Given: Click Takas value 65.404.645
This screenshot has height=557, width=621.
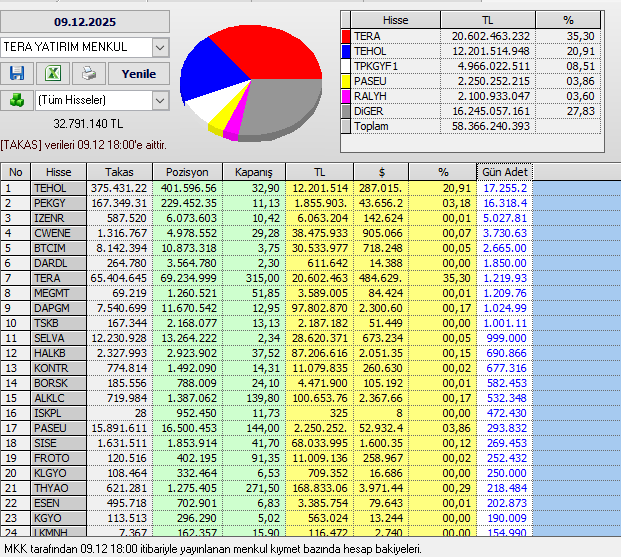Looking at the screenshot, I should click(119, 278).
